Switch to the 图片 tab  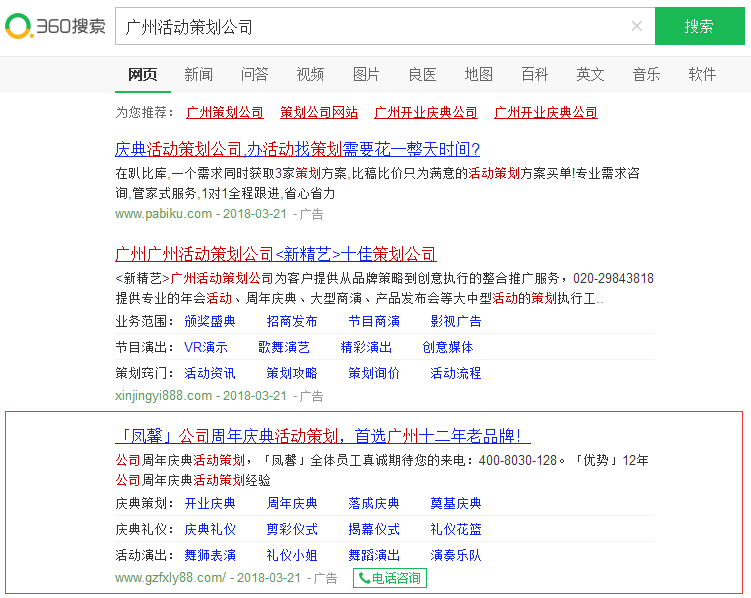[x=366, y=74]
